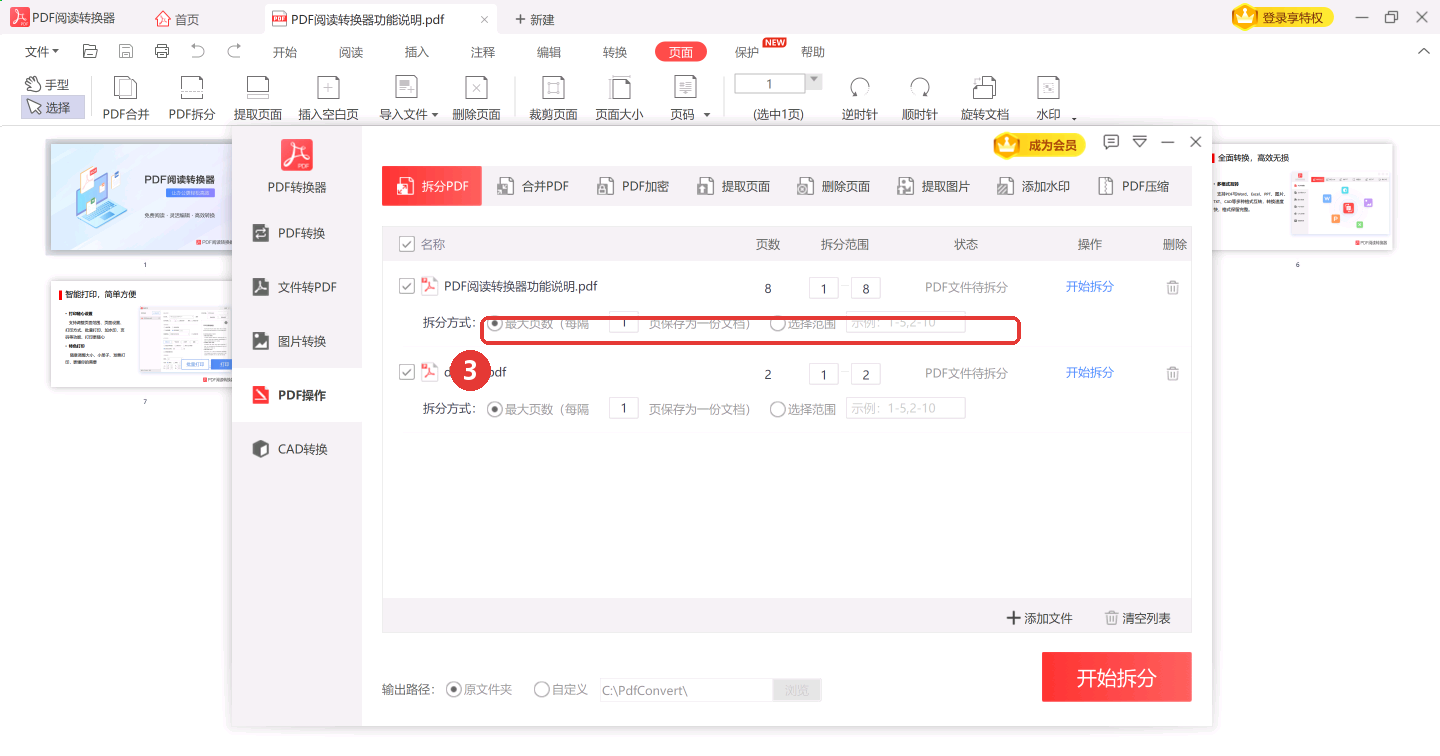The height and width of the screenshot is (756, 1440).
Task: Switch to the PDF加密 tab
Action: point(632,186)
